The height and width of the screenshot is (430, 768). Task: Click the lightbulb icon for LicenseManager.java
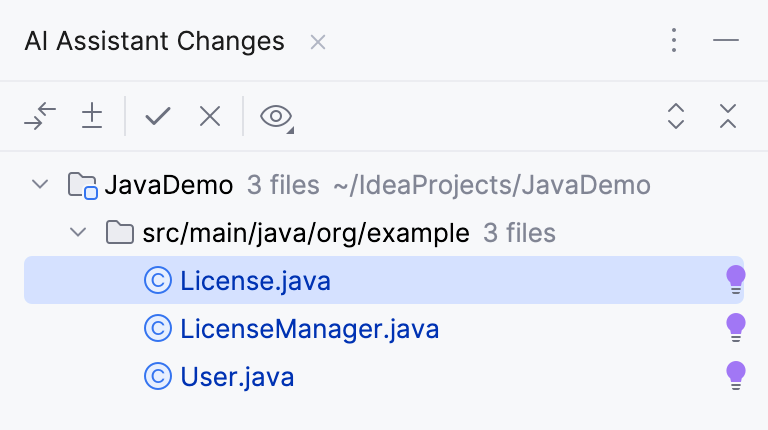[x=735, y=328]
